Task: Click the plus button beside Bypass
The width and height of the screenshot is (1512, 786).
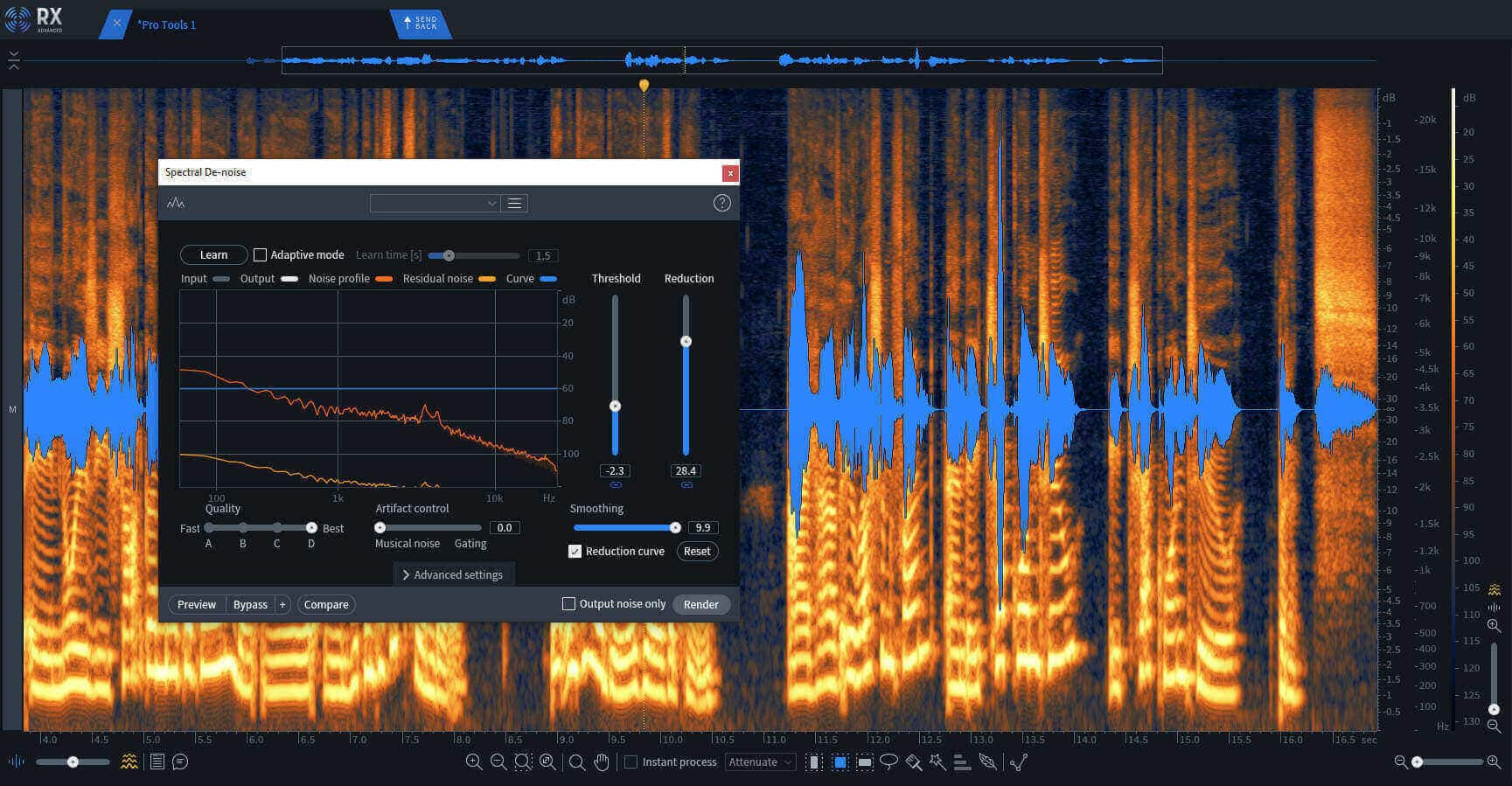Action: pos(282,604)
